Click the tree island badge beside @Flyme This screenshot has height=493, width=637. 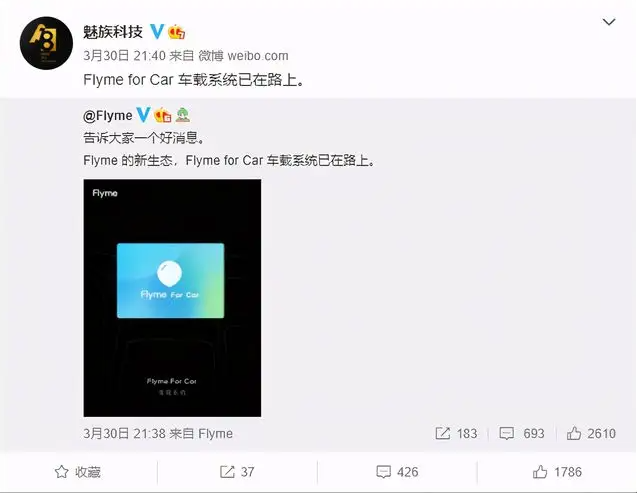[x=183, y=115]
